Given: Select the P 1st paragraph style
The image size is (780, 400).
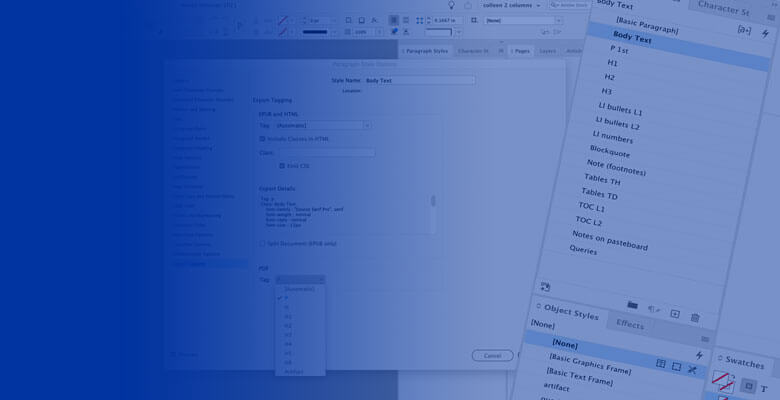Looking at the screenshot, I should [x=619, y=49].
